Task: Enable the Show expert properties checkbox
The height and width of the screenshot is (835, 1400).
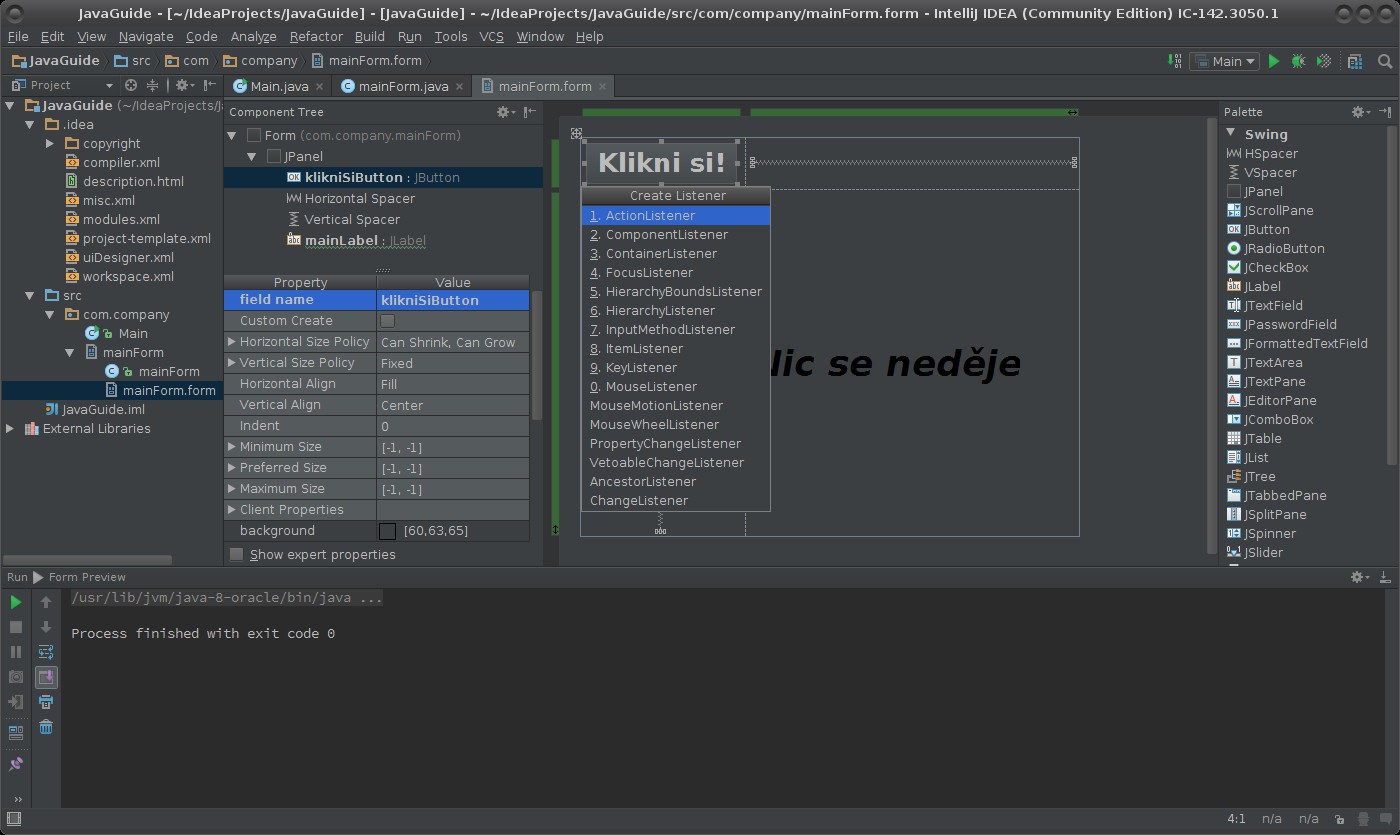Action: point(237,554)
